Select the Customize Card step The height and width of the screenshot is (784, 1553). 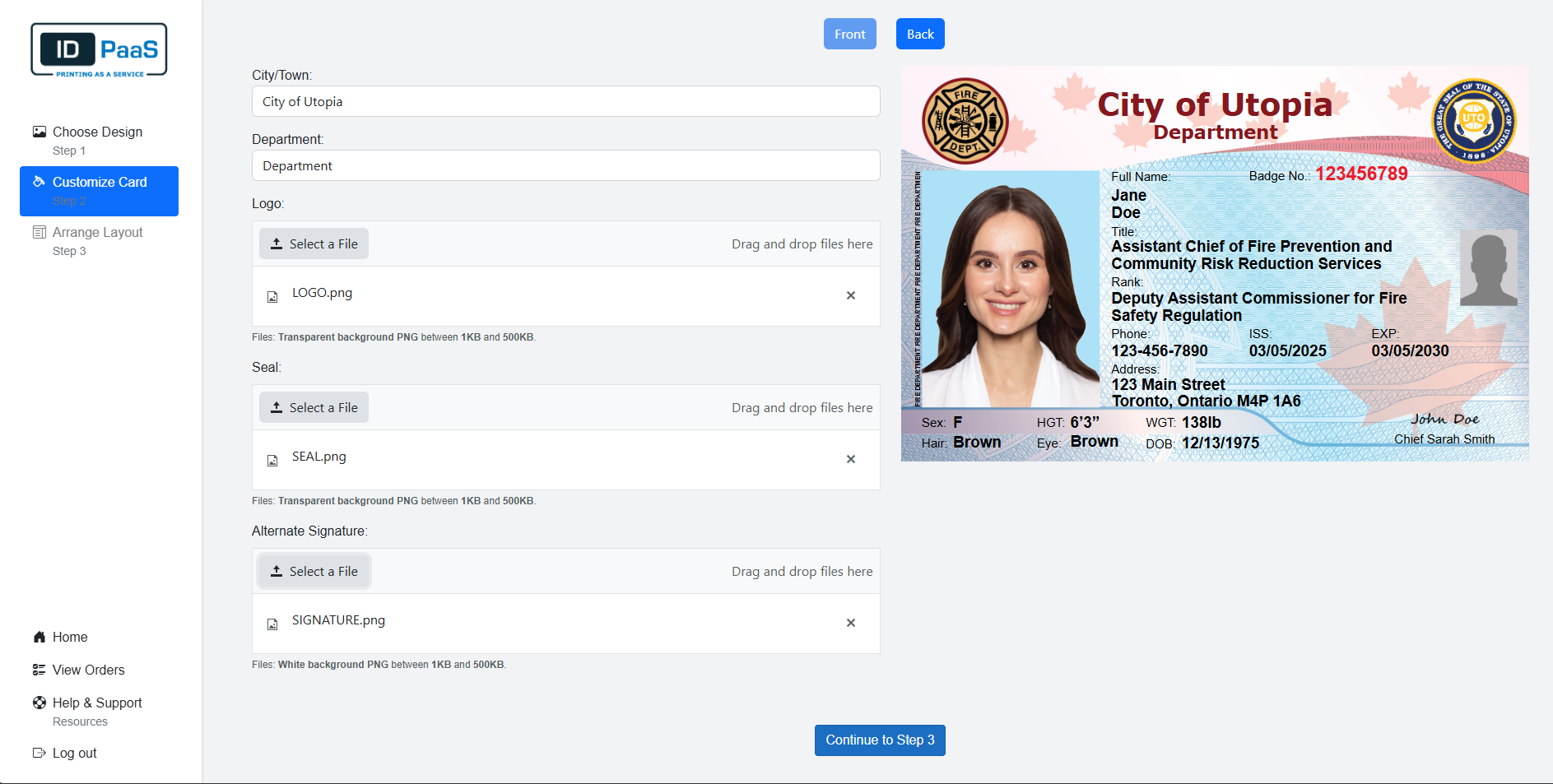point(99,190)
